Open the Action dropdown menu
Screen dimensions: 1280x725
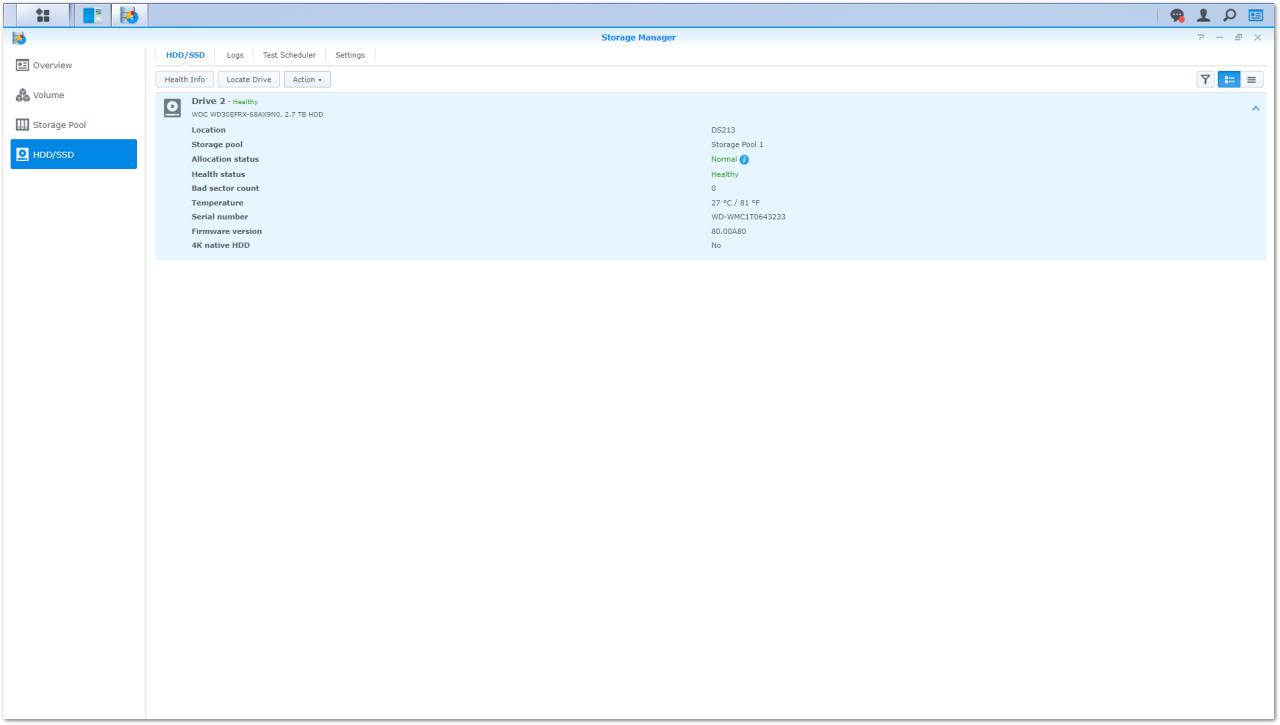click(307, 79)
